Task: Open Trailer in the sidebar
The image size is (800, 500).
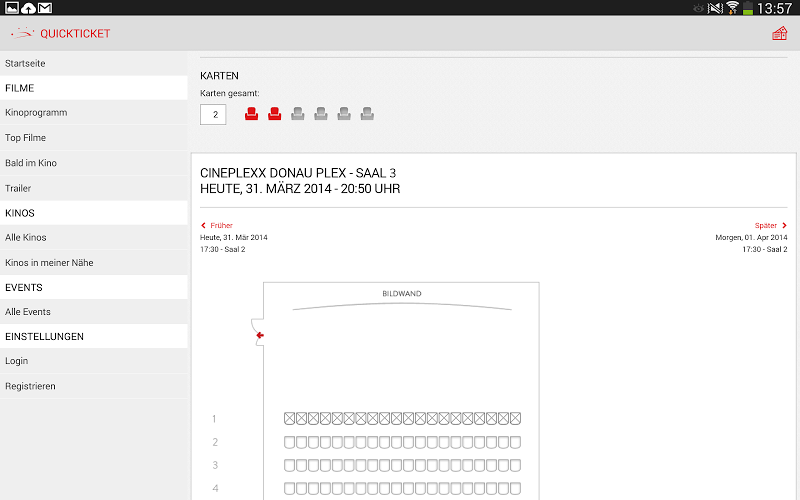Action: tap(94, 188)
